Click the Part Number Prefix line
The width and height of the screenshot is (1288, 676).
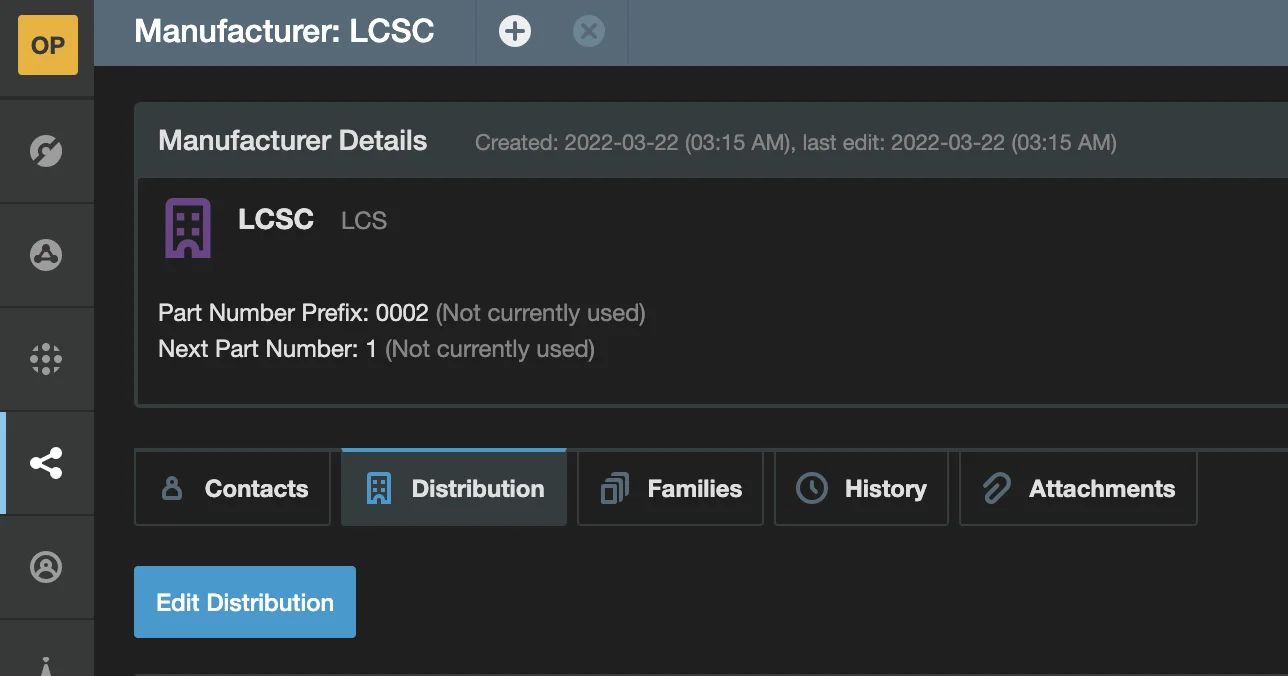pos(293,313)
